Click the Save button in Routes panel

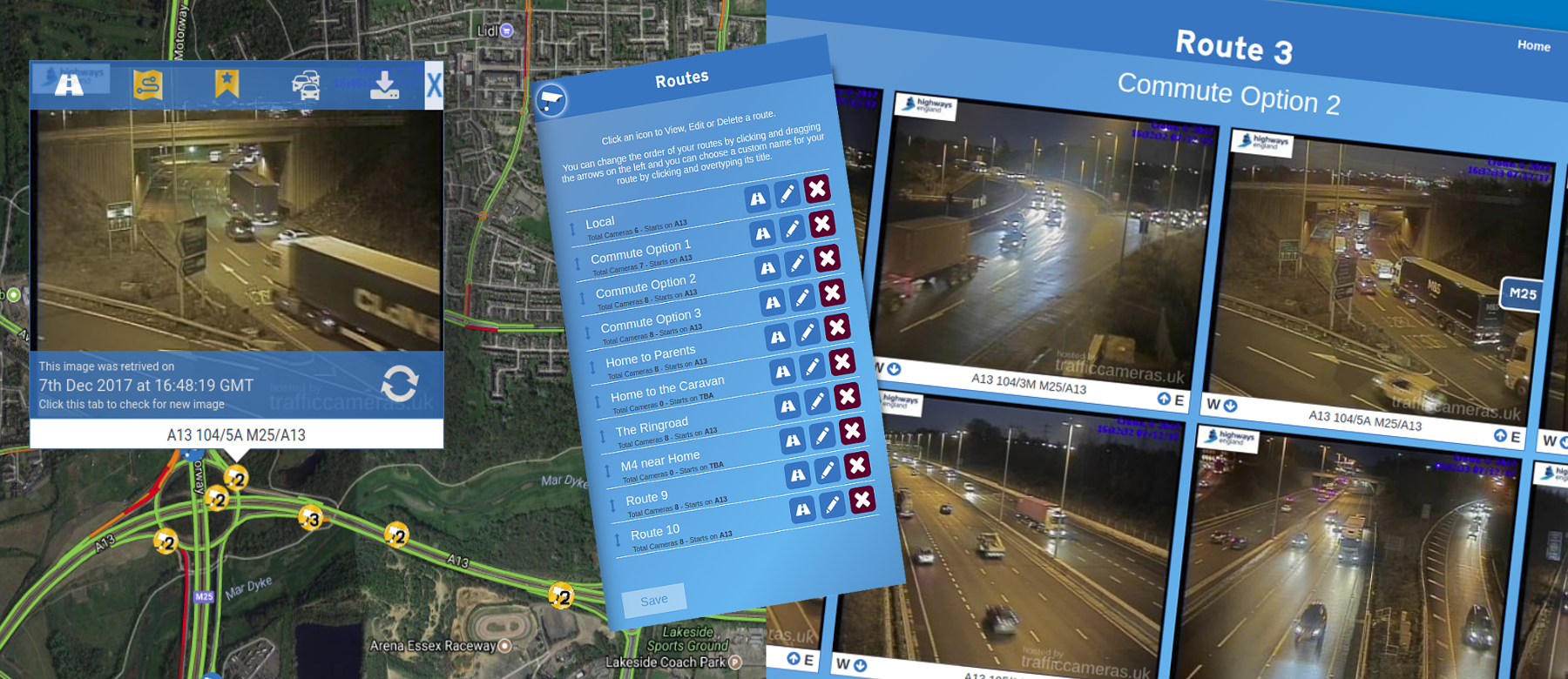point(654,600)
